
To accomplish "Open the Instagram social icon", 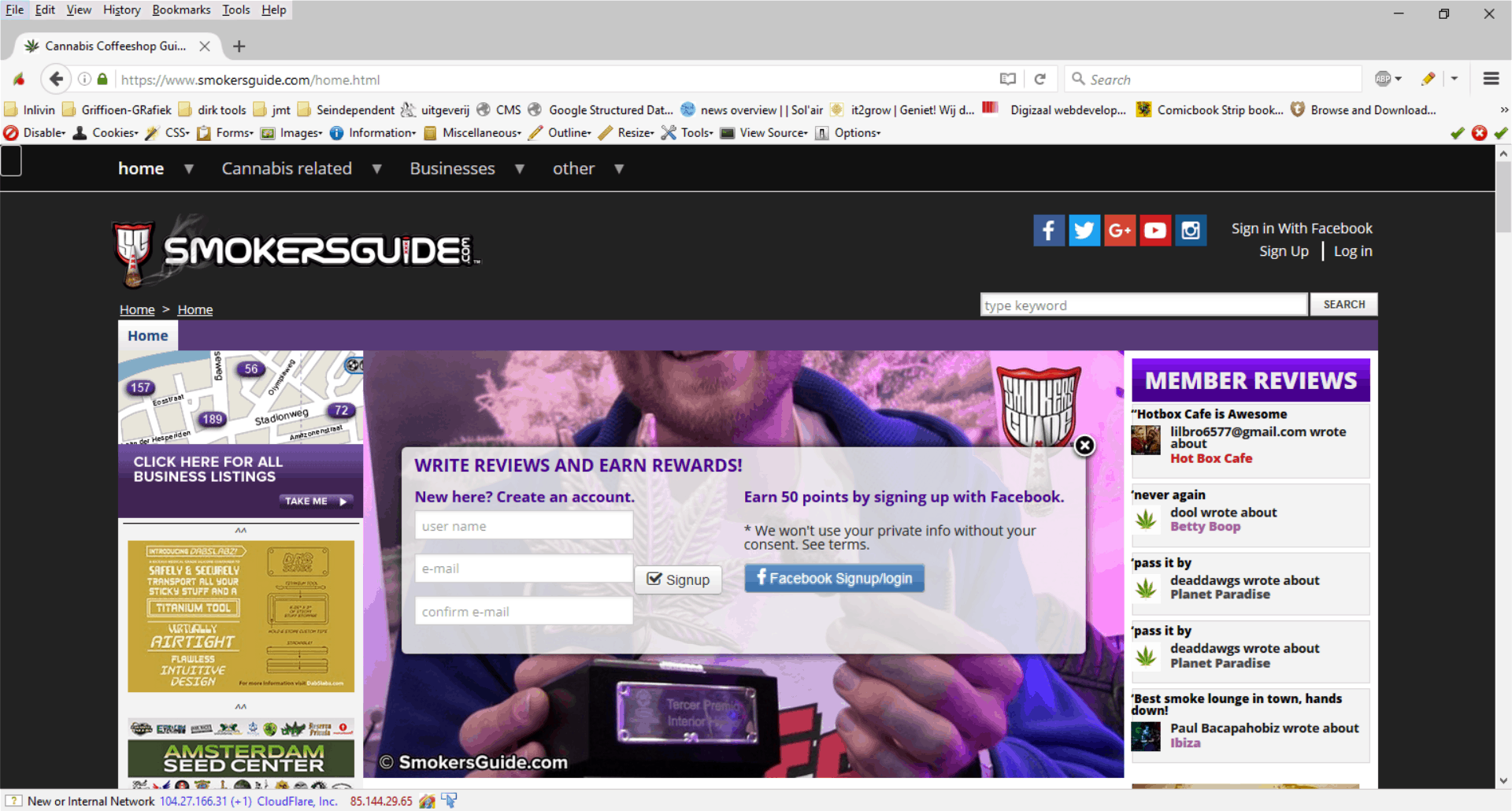I will 1191,231.
